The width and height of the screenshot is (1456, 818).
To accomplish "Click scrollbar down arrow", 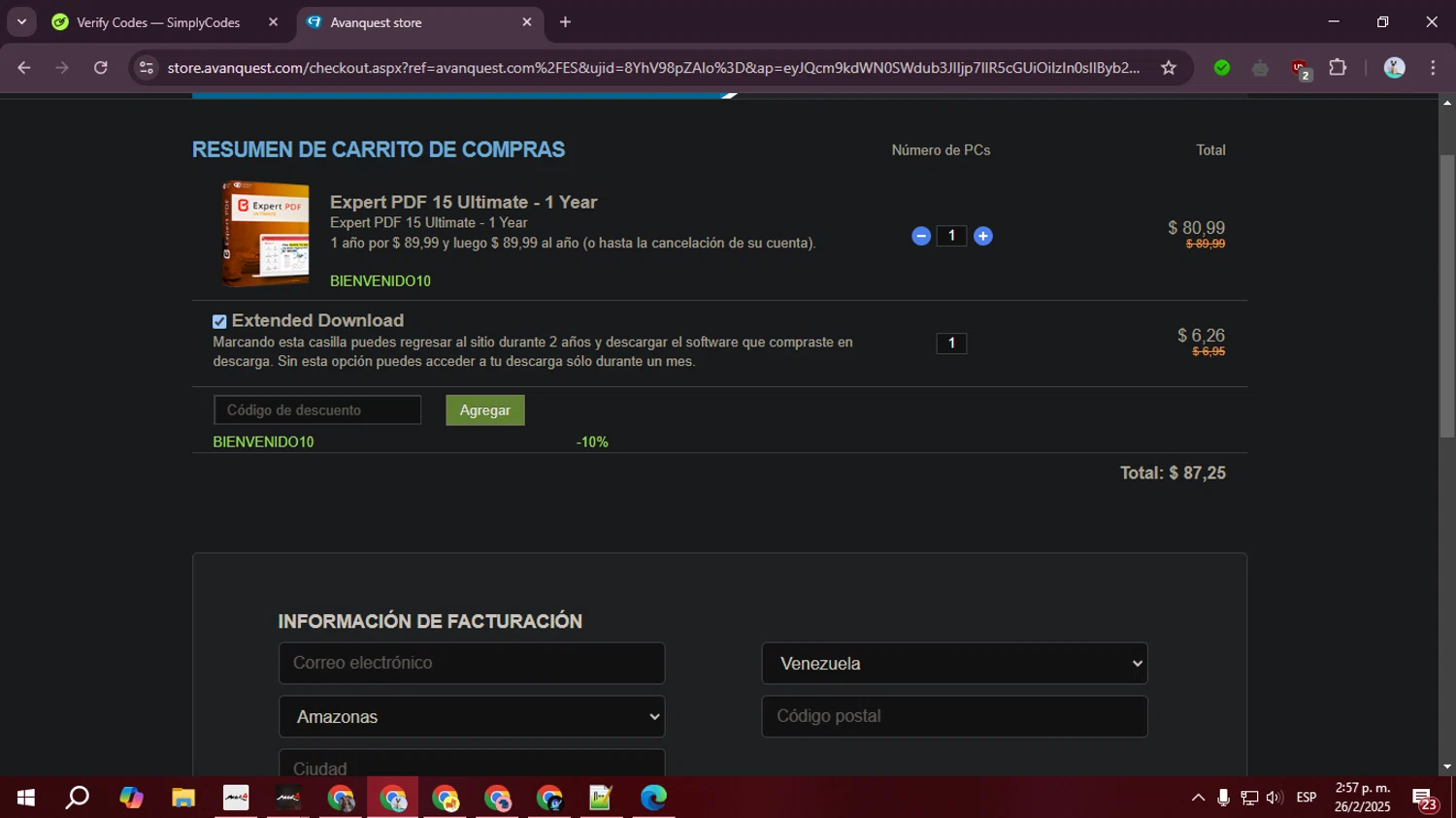I will pos(1447,767).
